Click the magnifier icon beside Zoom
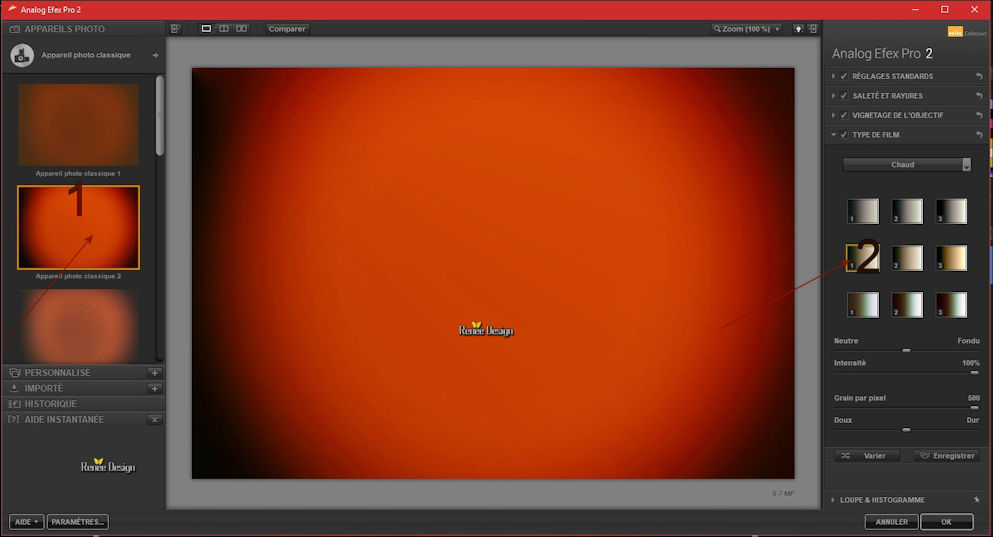The image size is (993, 537). [x=717, y=28]
